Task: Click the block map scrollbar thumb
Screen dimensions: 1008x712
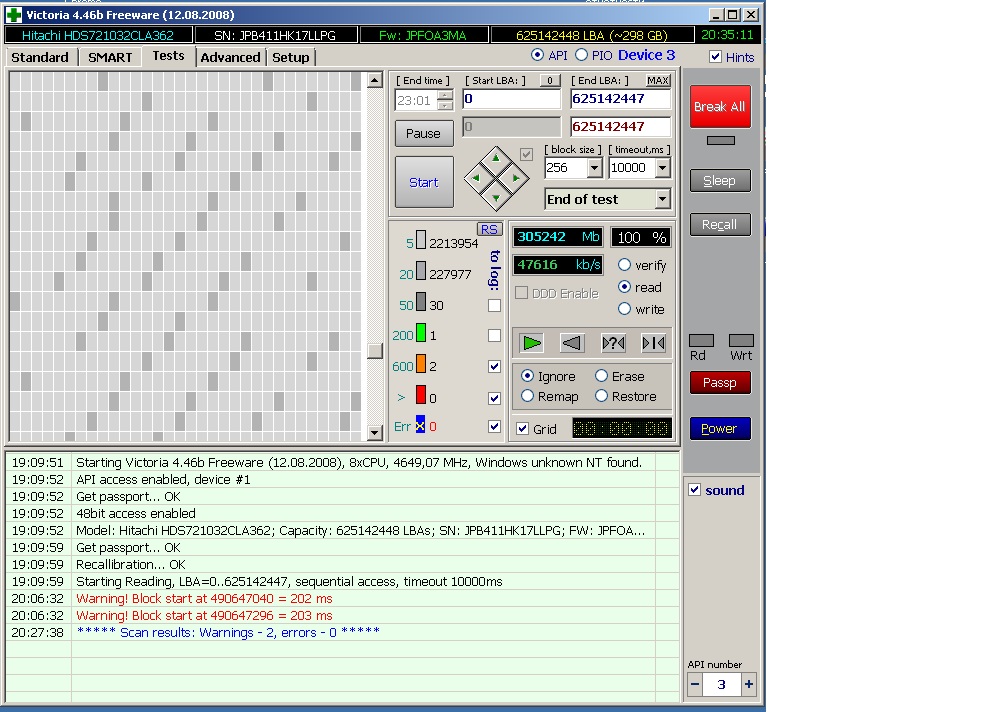Action: coord(375,351)
